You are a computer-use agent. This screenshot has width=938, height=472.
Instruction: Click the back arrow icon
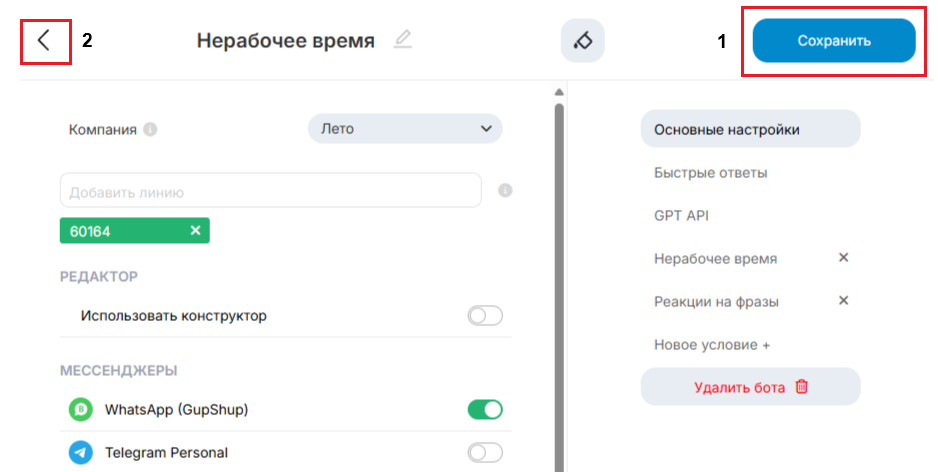(x=43, y=41)
